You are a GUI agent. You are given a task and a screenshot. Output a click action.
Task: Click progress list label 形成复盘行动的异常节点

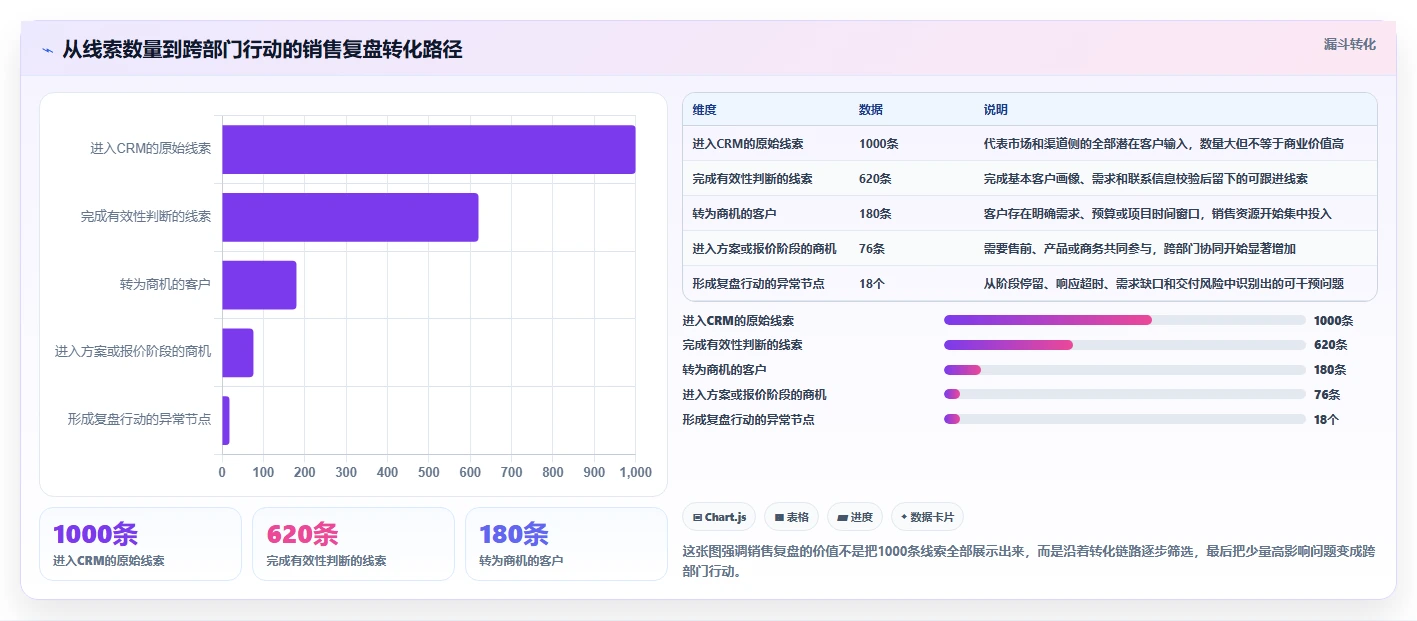click(x=748, y=420)
